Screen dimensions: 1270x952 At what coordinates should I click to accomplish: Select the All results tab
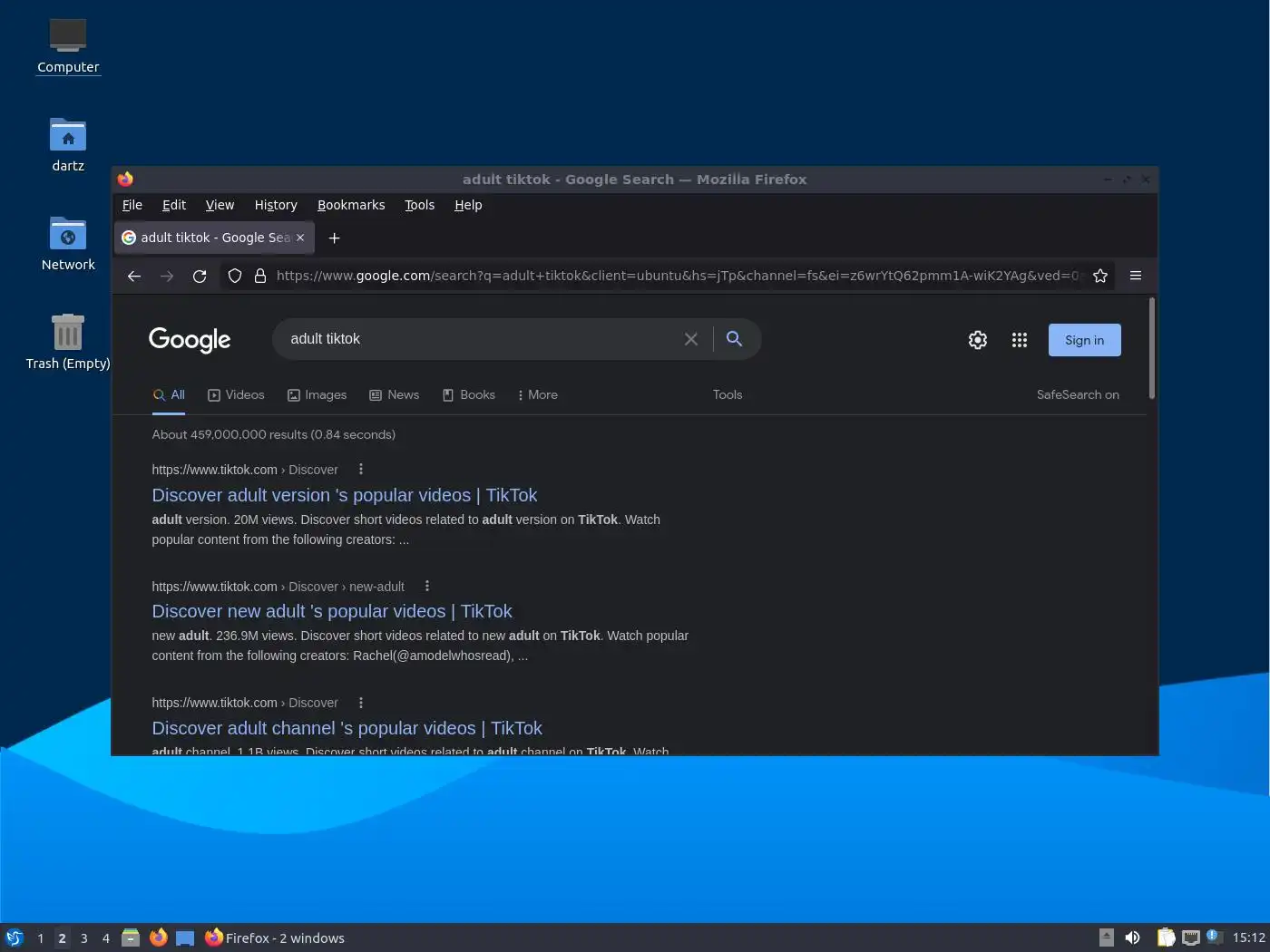(169, 395)
